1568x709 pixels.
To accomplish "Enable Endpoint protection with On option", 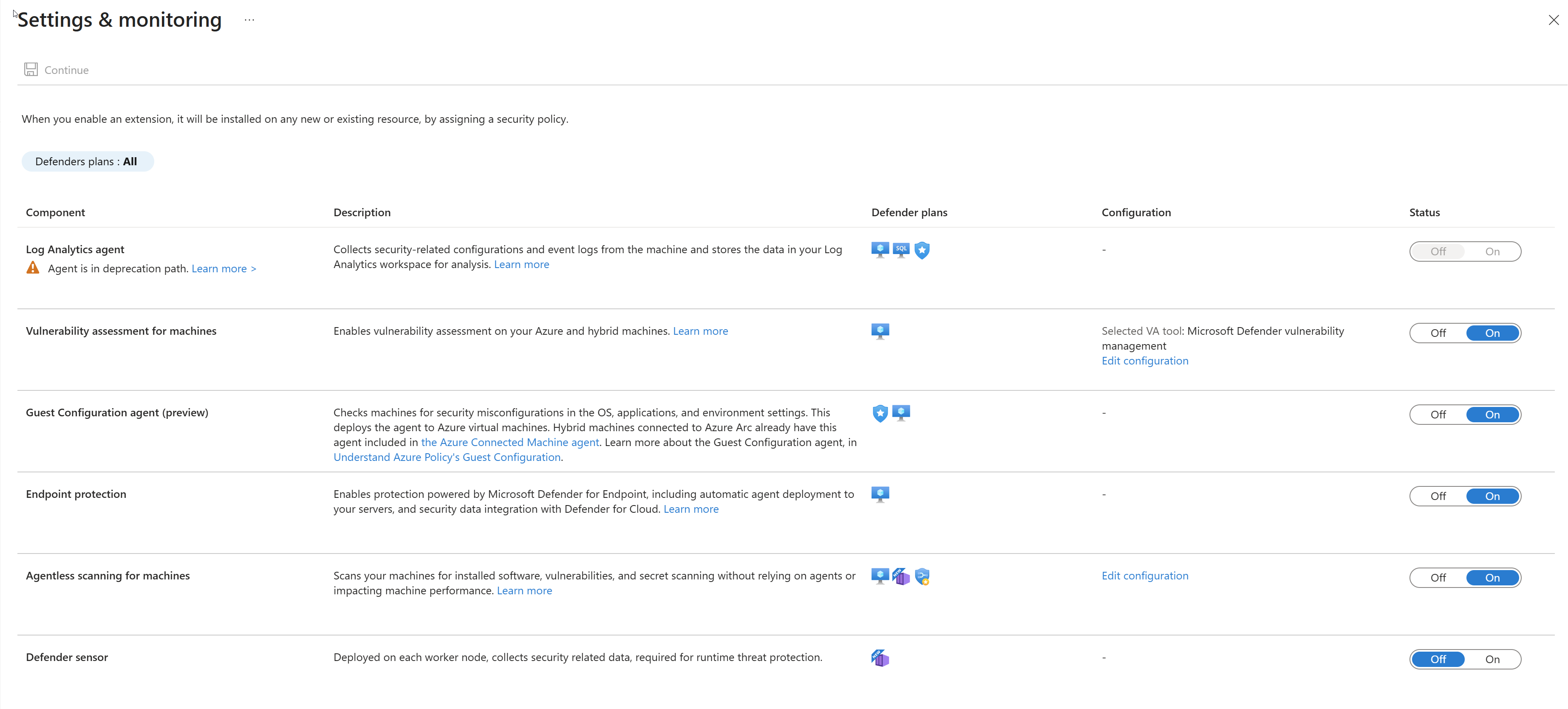I will coord(1492,496).
